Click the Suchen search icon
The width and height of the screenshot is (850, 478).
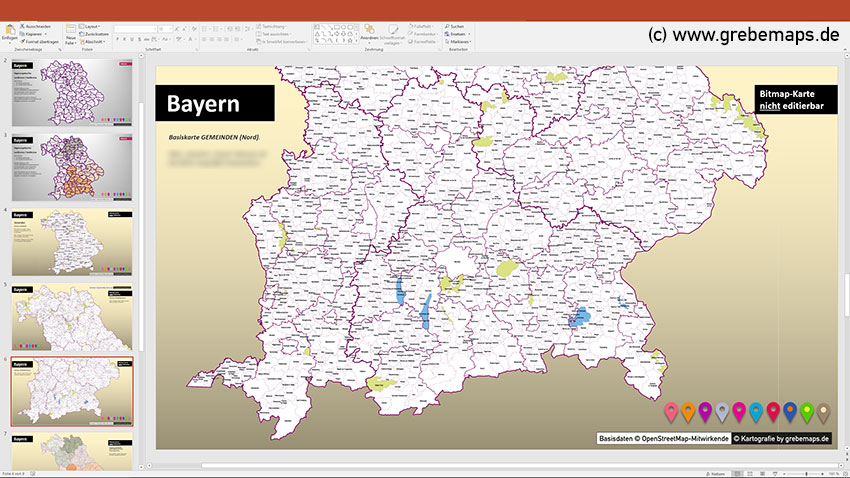(447, 25)
